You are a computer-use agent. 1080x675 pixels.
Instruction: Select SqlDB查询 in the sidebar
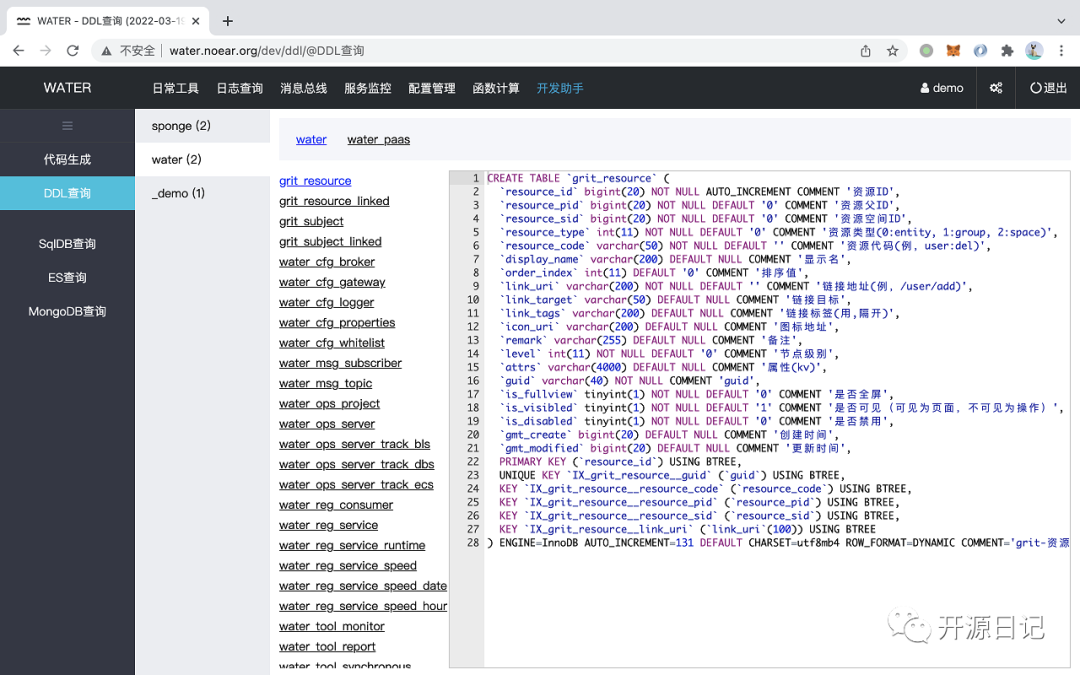pyautogui.click(x=68, y=243)
